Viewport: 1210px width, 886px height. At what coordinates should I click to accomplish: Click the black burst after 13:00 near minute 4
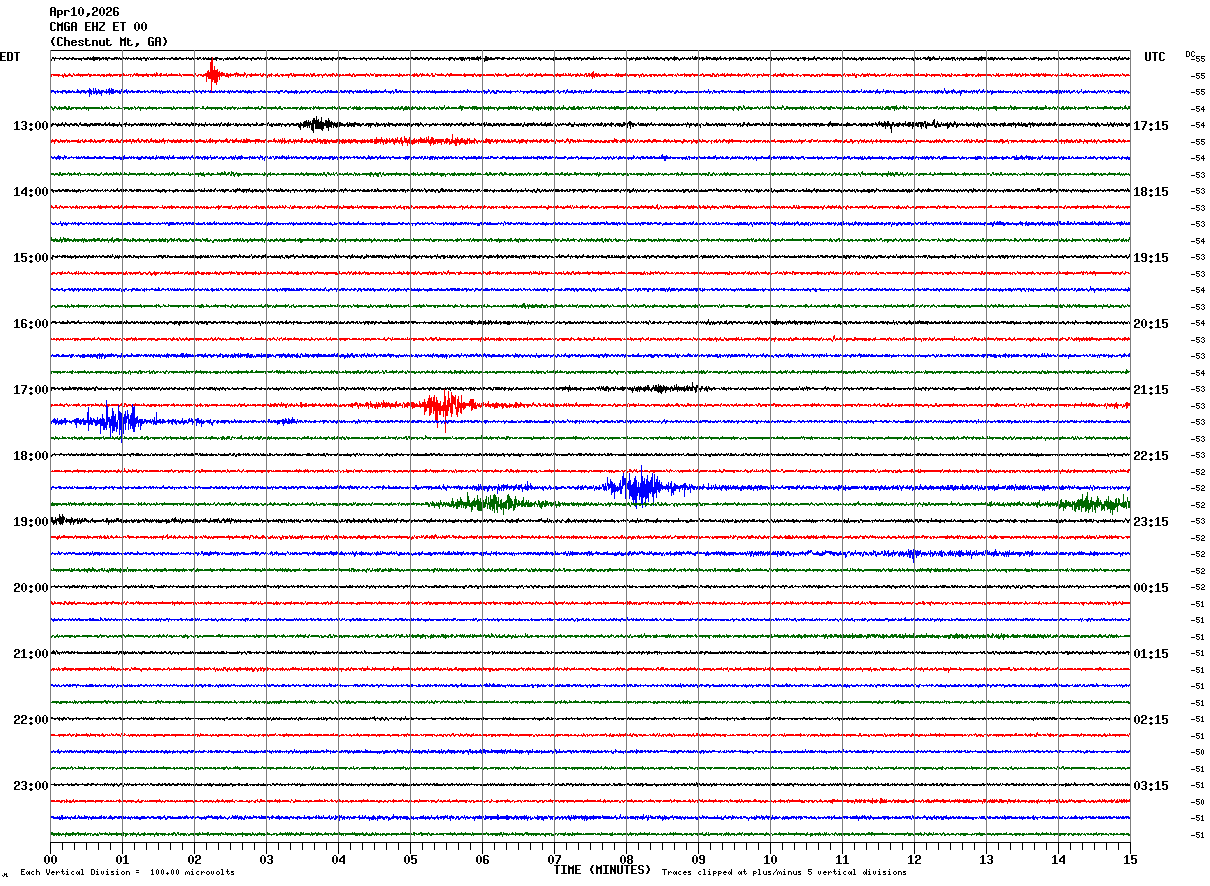pyautogui.click(x=319, y=124)
